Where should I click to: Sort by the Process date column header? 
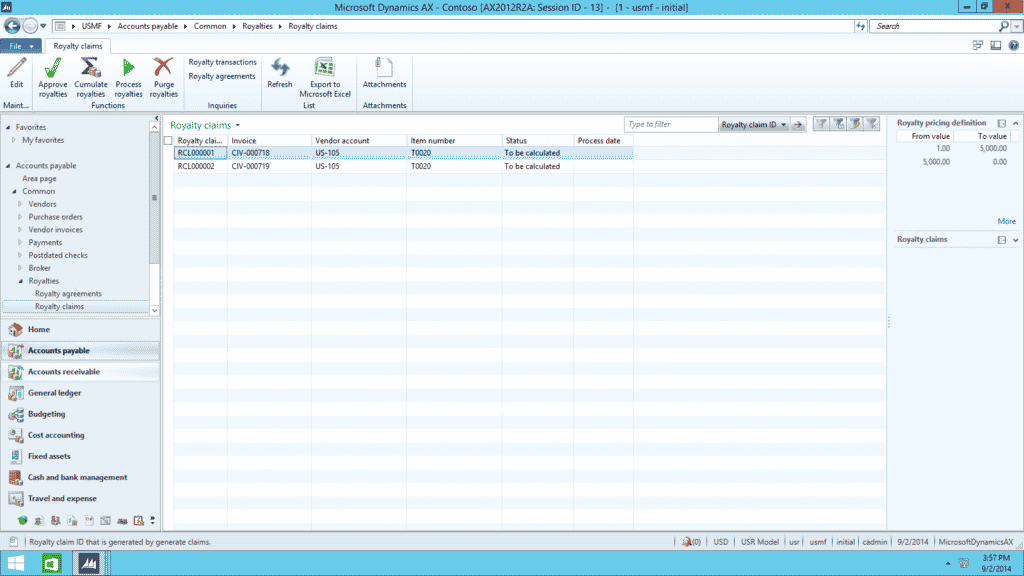(x=603, y=140)
